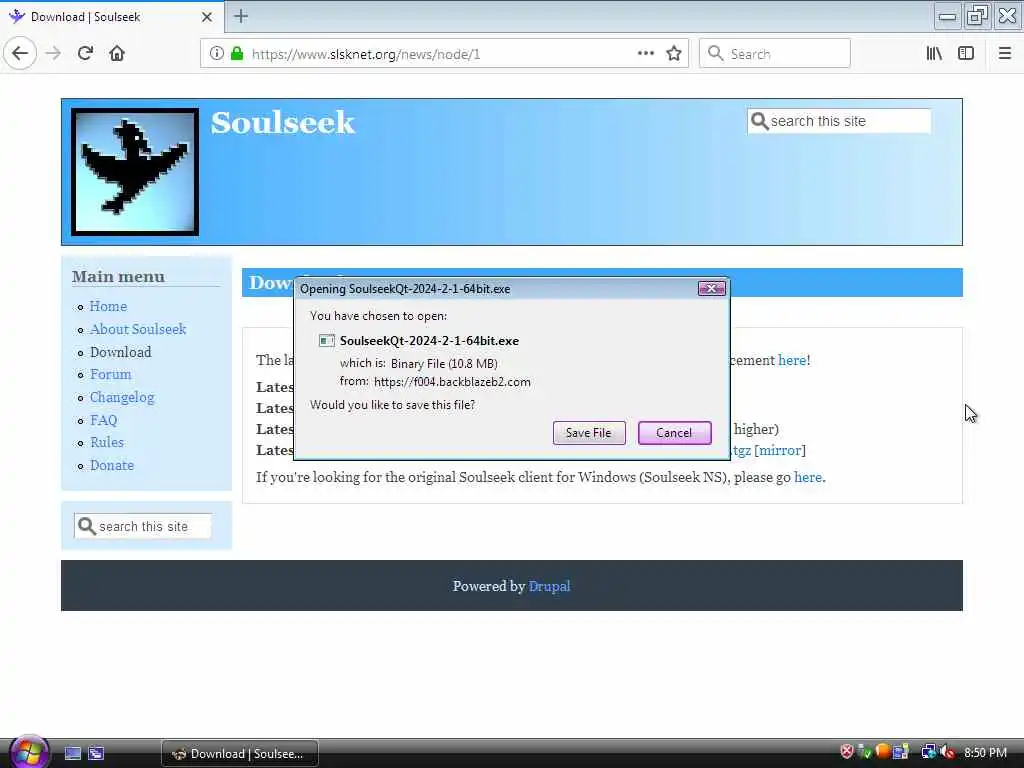Click the browser Back arrow button
This screenshot has height=768, width=1024.
(x=20, y=54)
